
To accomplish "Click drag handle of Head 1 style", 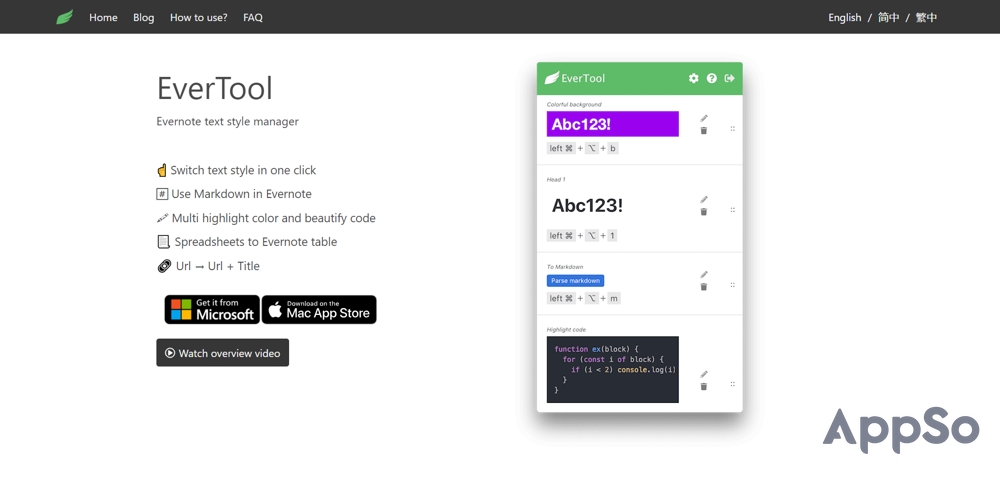I will point(732,210).
